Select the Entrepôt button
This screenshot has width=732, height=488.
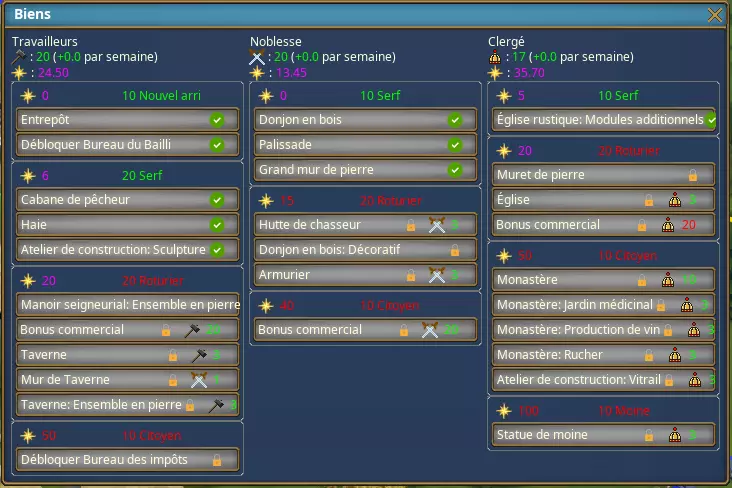pos(127,120)
